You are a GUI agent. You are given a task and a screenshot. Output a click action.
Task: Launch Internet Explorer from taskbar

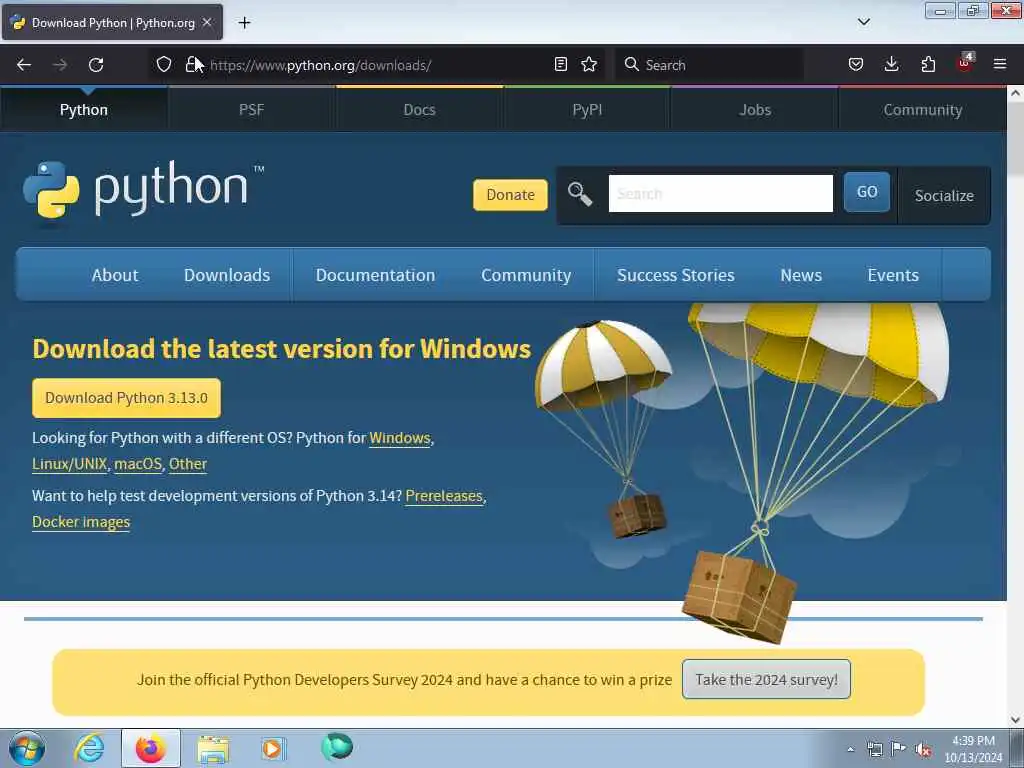coord(89,748)
